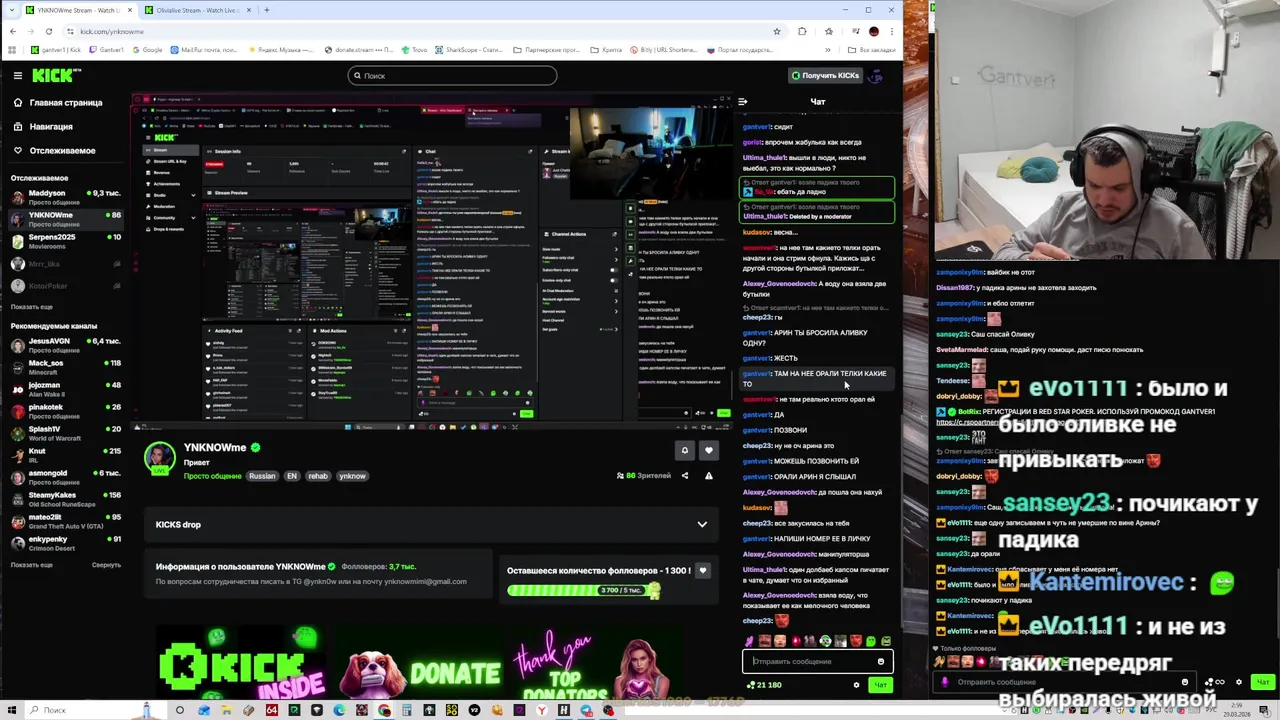Open the Просто общение category link
The width and height of the screenshot is (1280, 720).
(x=212, y=476)
